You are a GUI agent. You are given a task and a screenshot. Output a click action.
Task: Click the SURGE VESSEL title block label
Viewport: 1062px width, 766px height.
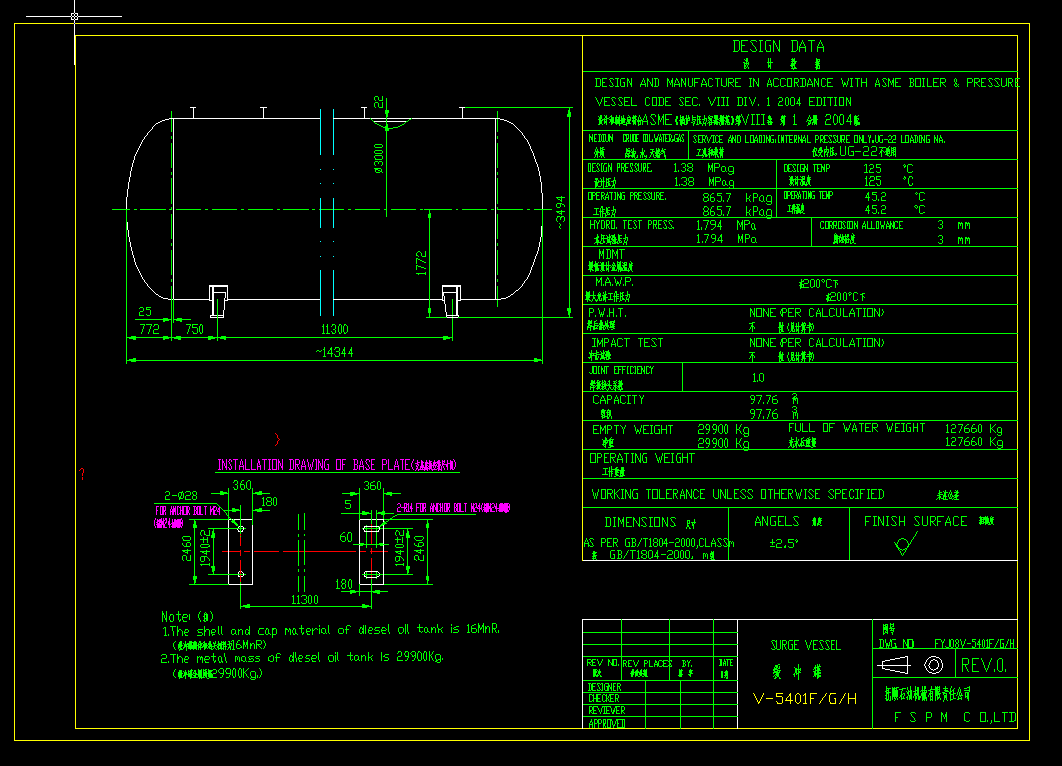click(x=805, y=646)
